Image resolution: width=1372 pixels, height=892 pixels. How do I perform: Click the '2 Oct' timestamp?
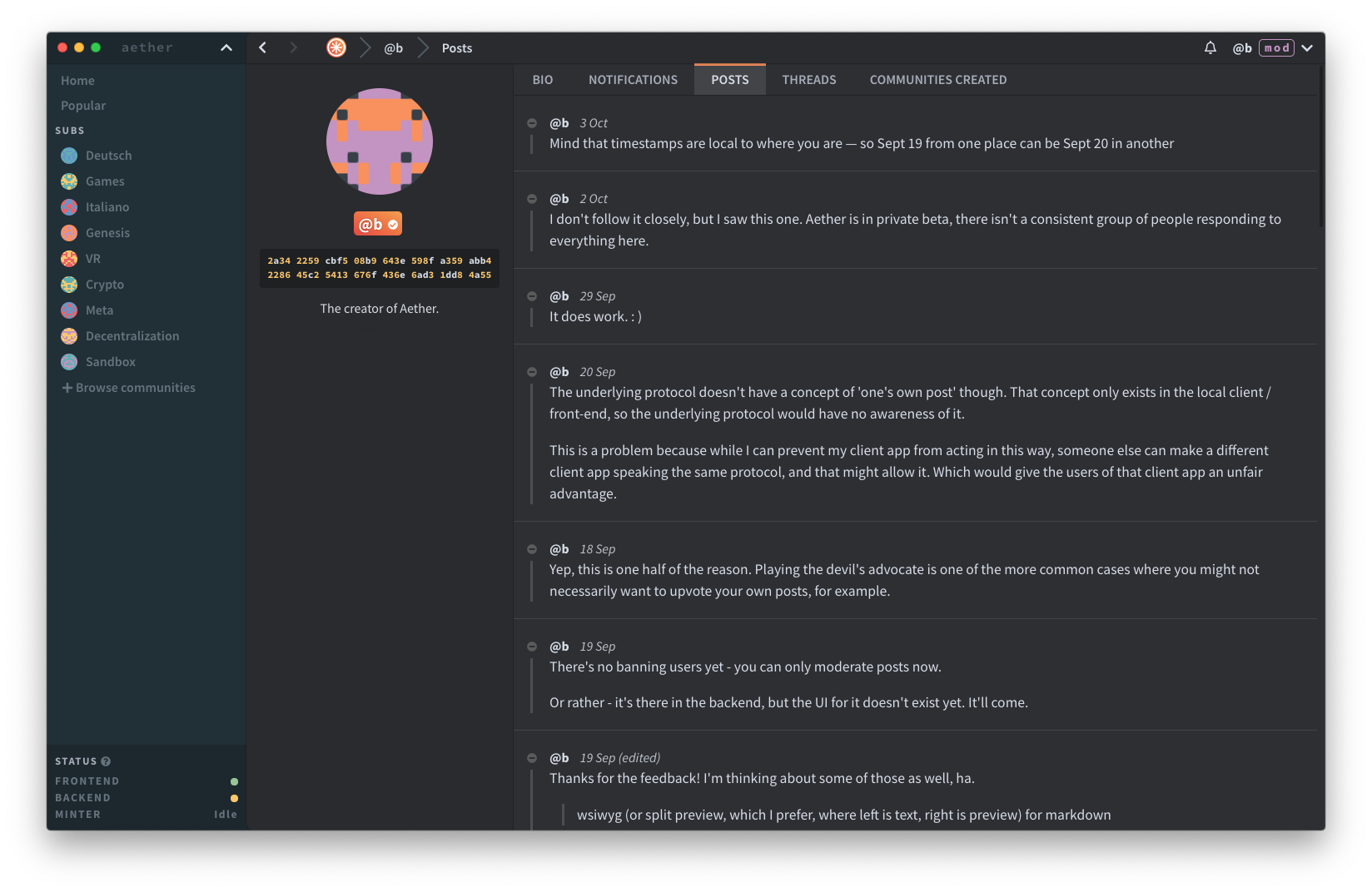(594, 199)
